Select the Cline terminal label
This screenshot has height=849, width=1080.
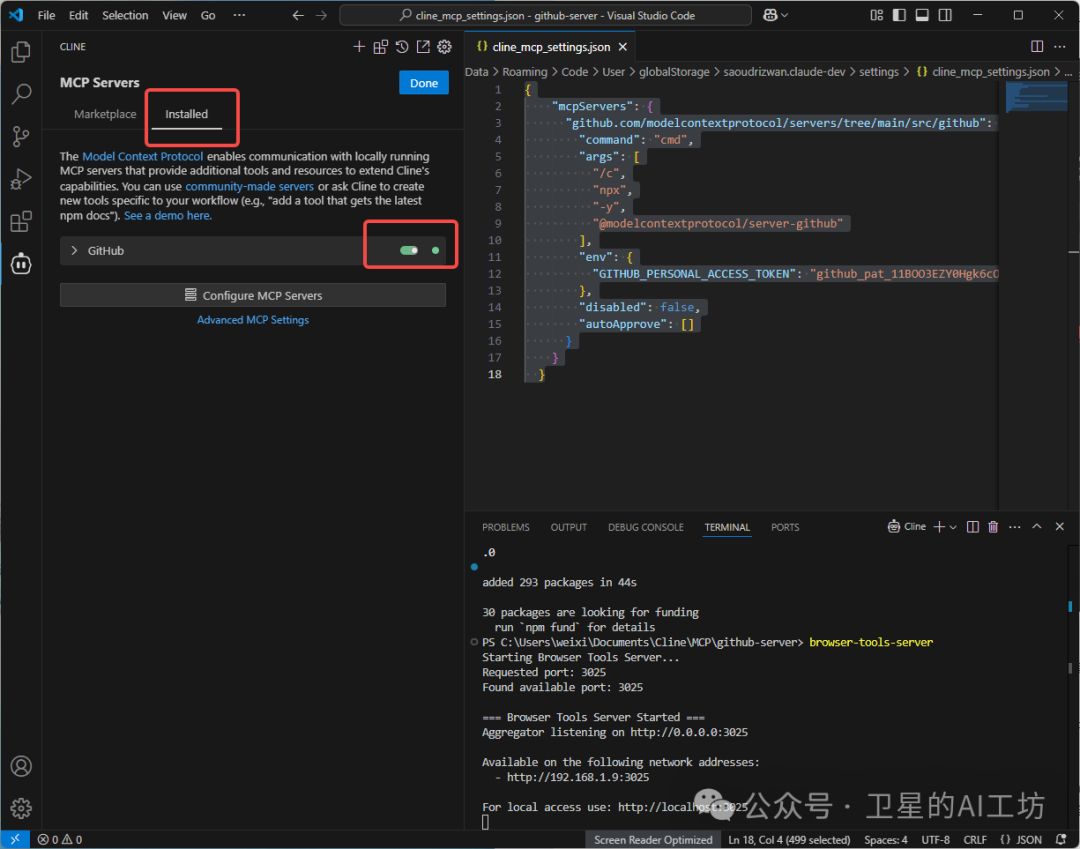pos(906,527)
